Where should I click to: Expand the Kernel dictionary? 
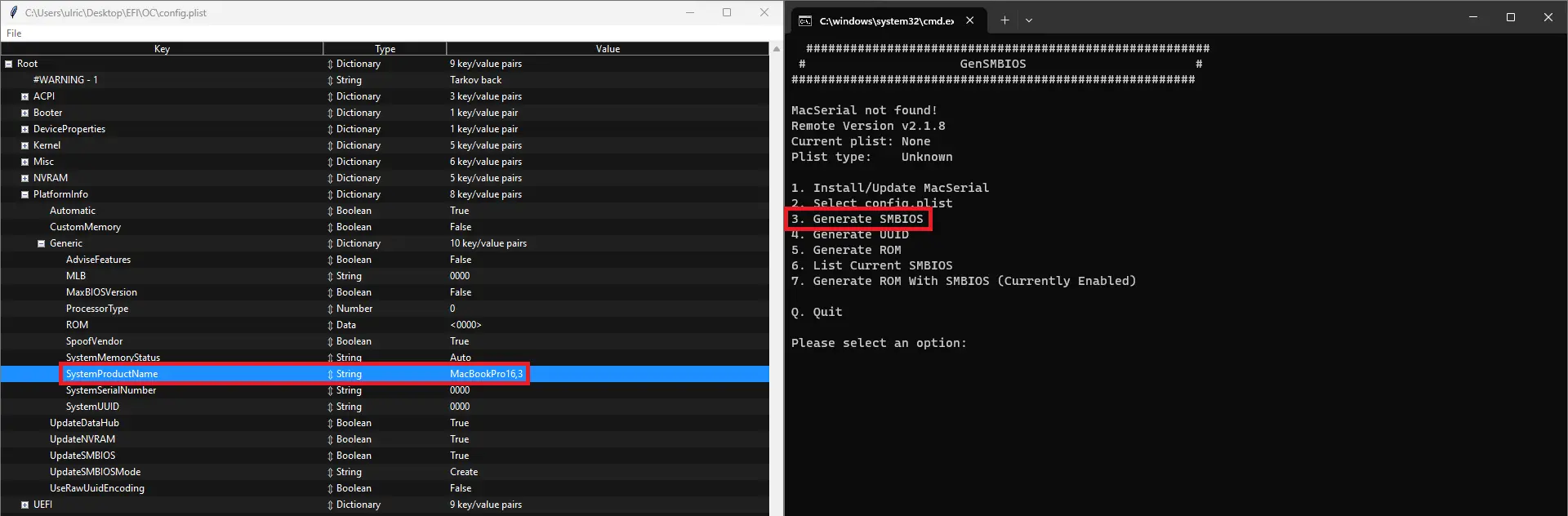24,145
